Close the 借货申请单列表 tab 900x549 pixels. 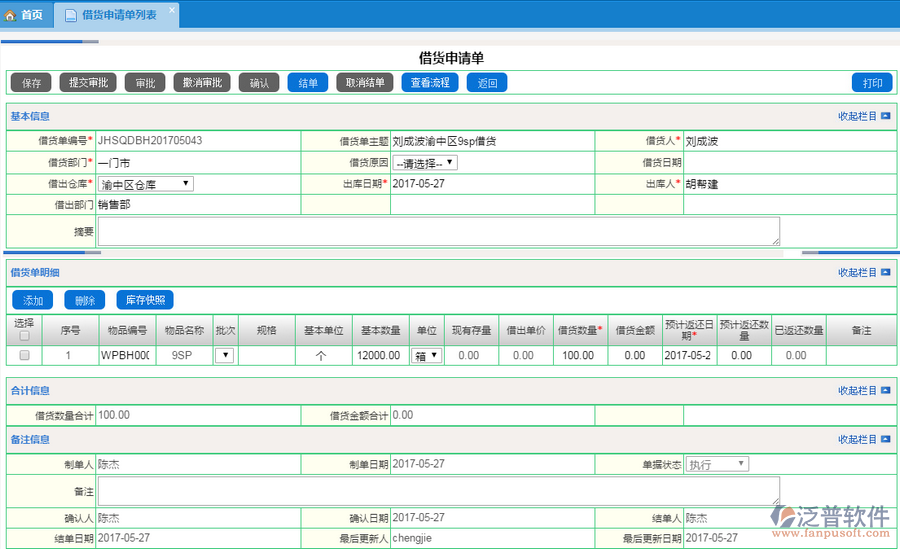(171, 11)
